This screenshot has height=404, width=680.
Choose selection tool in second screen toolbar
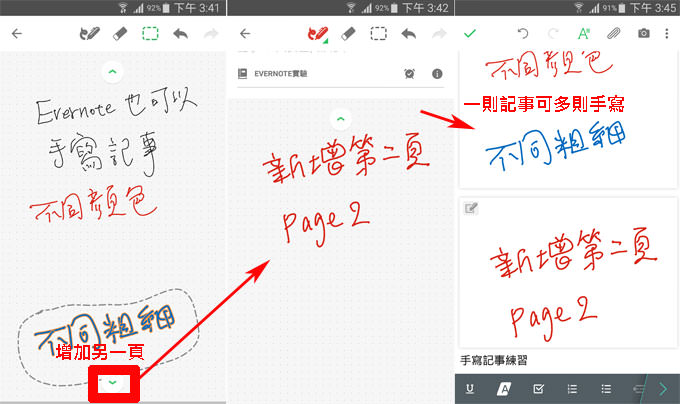pos(378,33)
